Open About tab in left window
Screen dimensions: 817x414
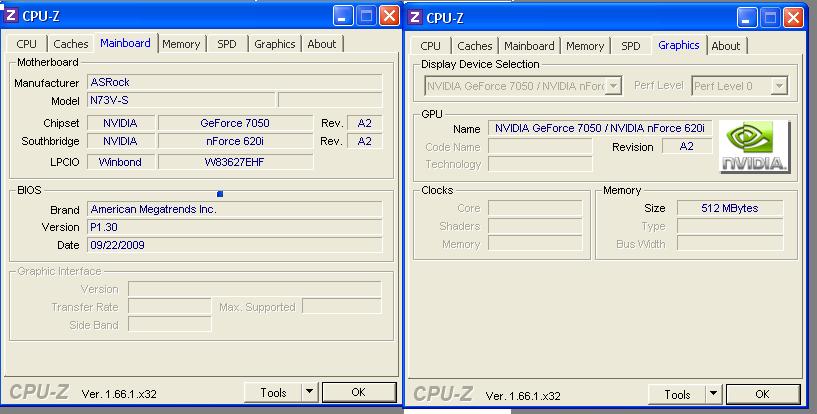coord(321,44)
